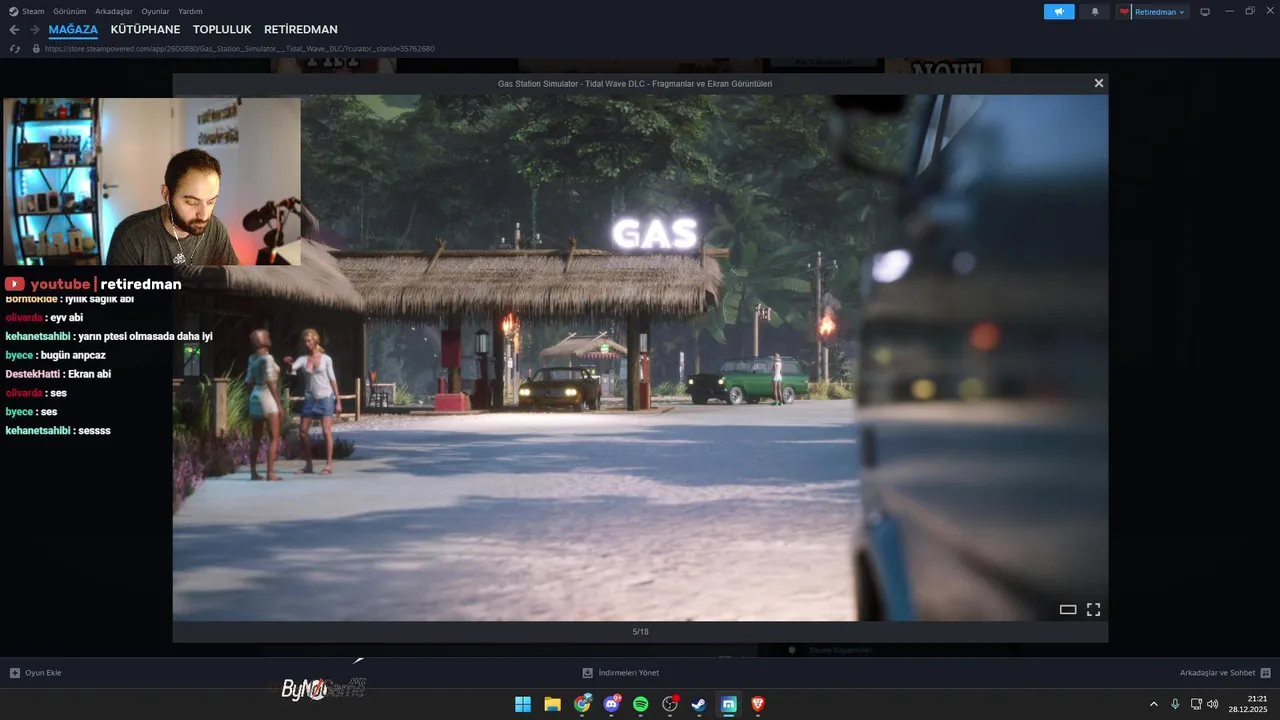The image size is (1280, 720).
Task: Click chat message 'eyv abi' by olivarda
Action: [x=66, y=317]
